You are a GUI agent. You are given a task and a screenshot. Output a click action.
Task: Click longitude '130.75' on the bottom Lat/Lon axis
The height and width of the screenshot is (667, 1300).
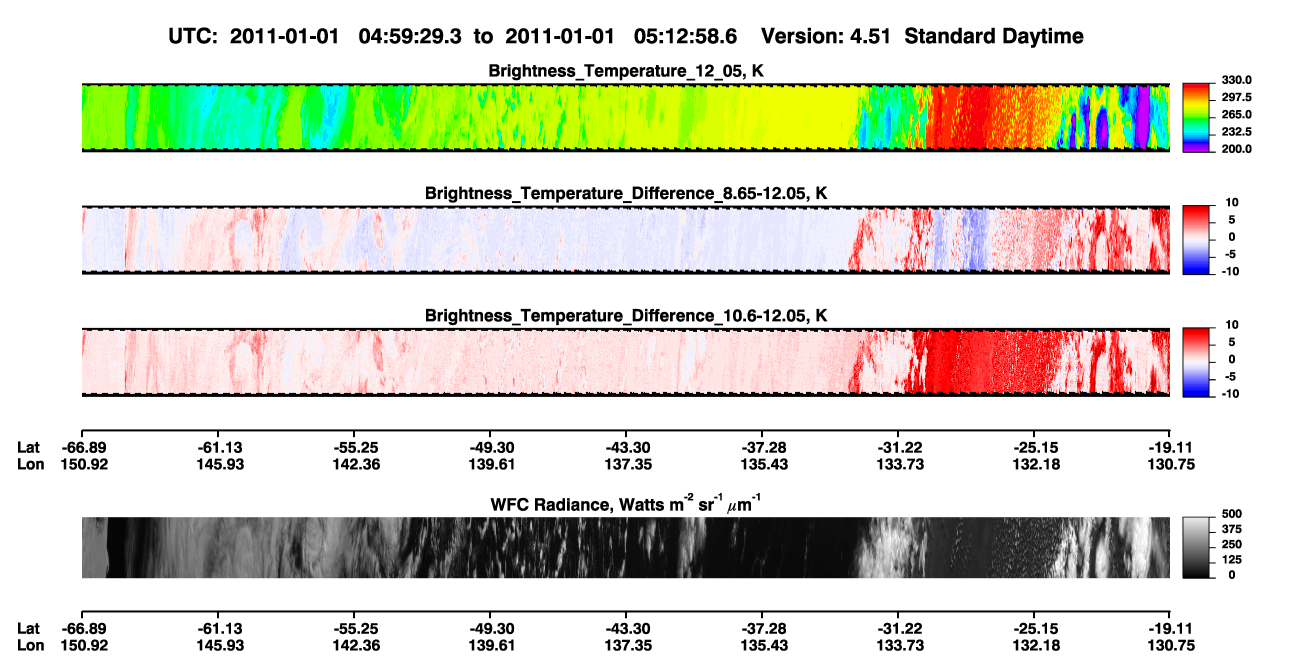[x=1169, y=645]
